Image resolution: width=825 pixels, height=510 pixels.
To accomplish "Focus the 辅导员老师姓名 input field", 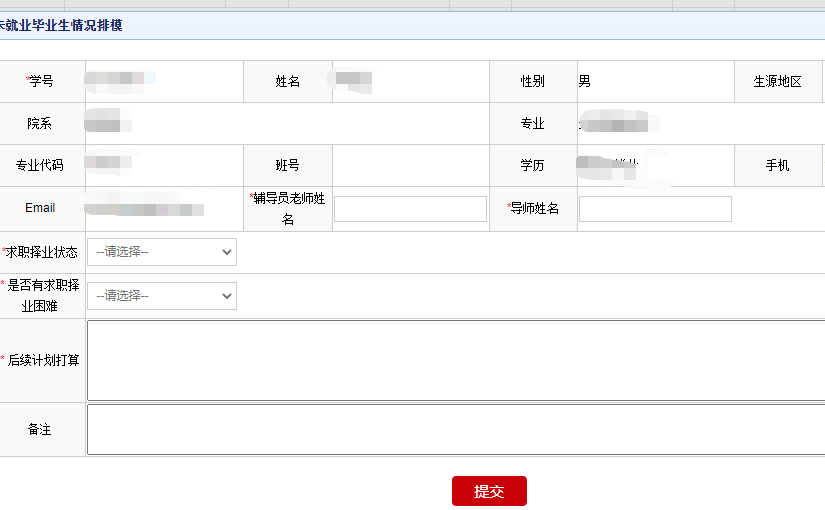I will [x=410, y=209].
